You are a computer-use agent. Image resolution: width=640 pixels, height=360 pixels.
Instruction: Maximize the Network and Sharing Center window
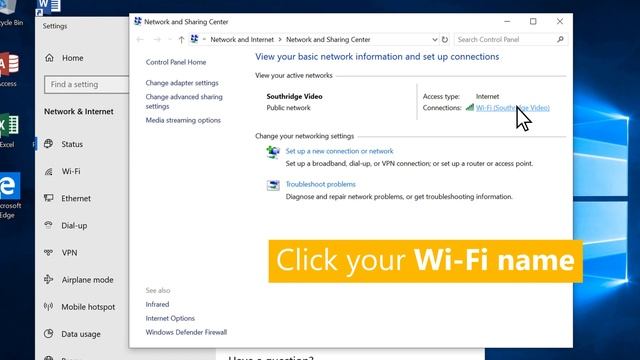pyautogui.click(x=533, y=21)
